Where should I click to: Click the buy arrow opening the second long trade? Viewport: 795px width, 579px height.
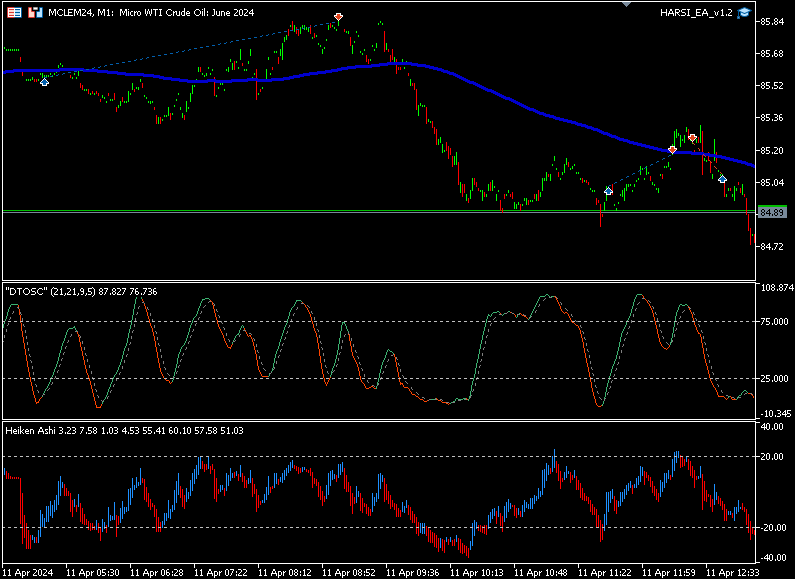point(608,191)
